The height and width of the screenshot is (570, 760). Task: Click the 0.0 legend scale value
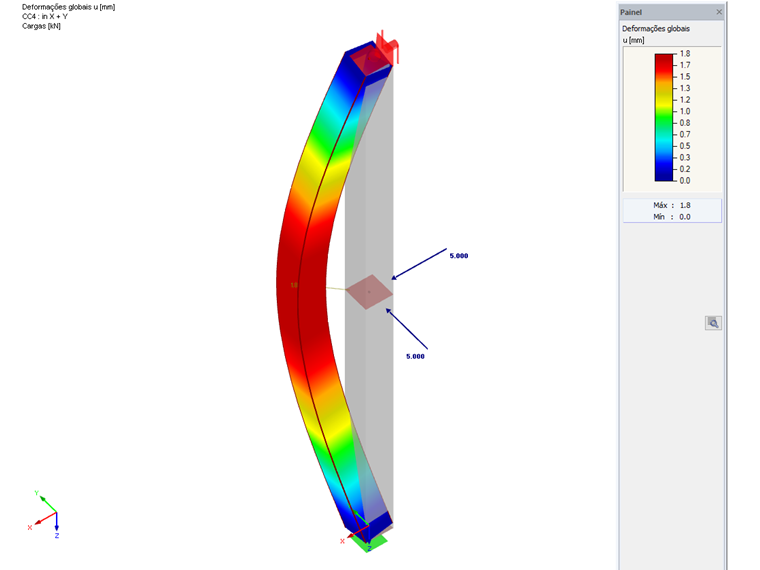[684, 181]
